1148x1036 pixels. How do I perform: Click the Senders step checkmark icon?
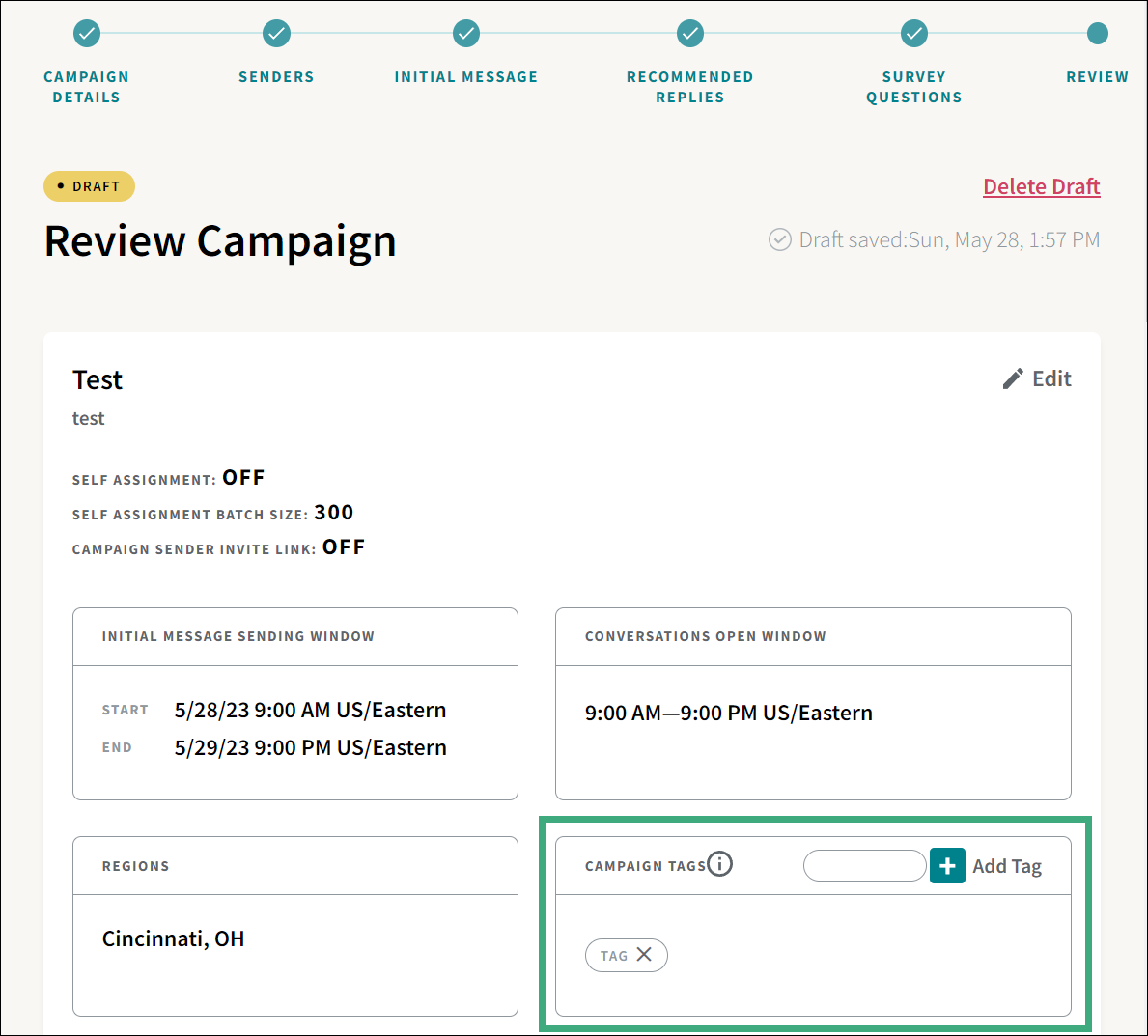tap(276, 33)
